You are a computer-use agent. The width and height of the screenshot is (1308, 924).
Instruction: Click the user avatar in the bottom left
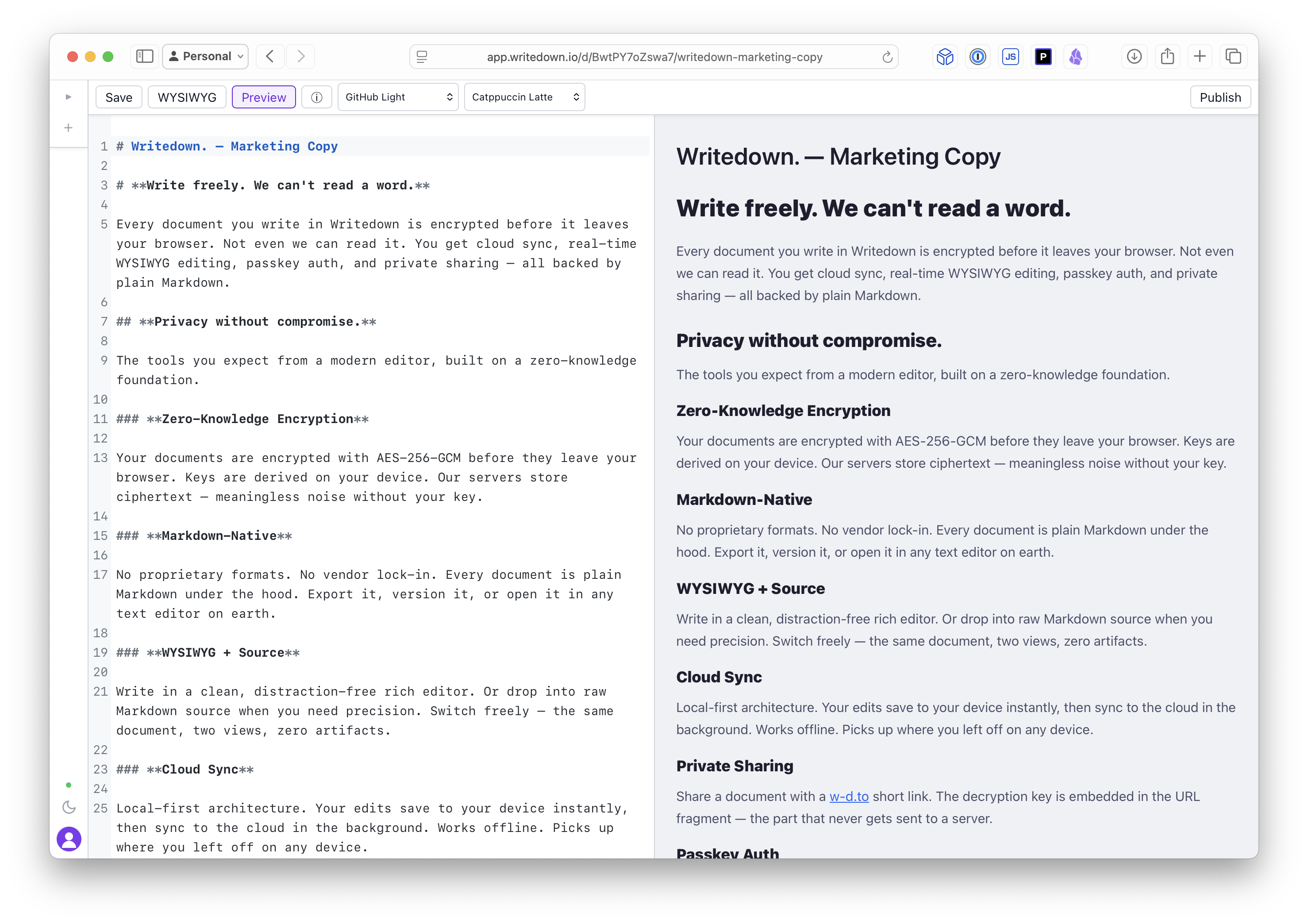click(69, 839)
